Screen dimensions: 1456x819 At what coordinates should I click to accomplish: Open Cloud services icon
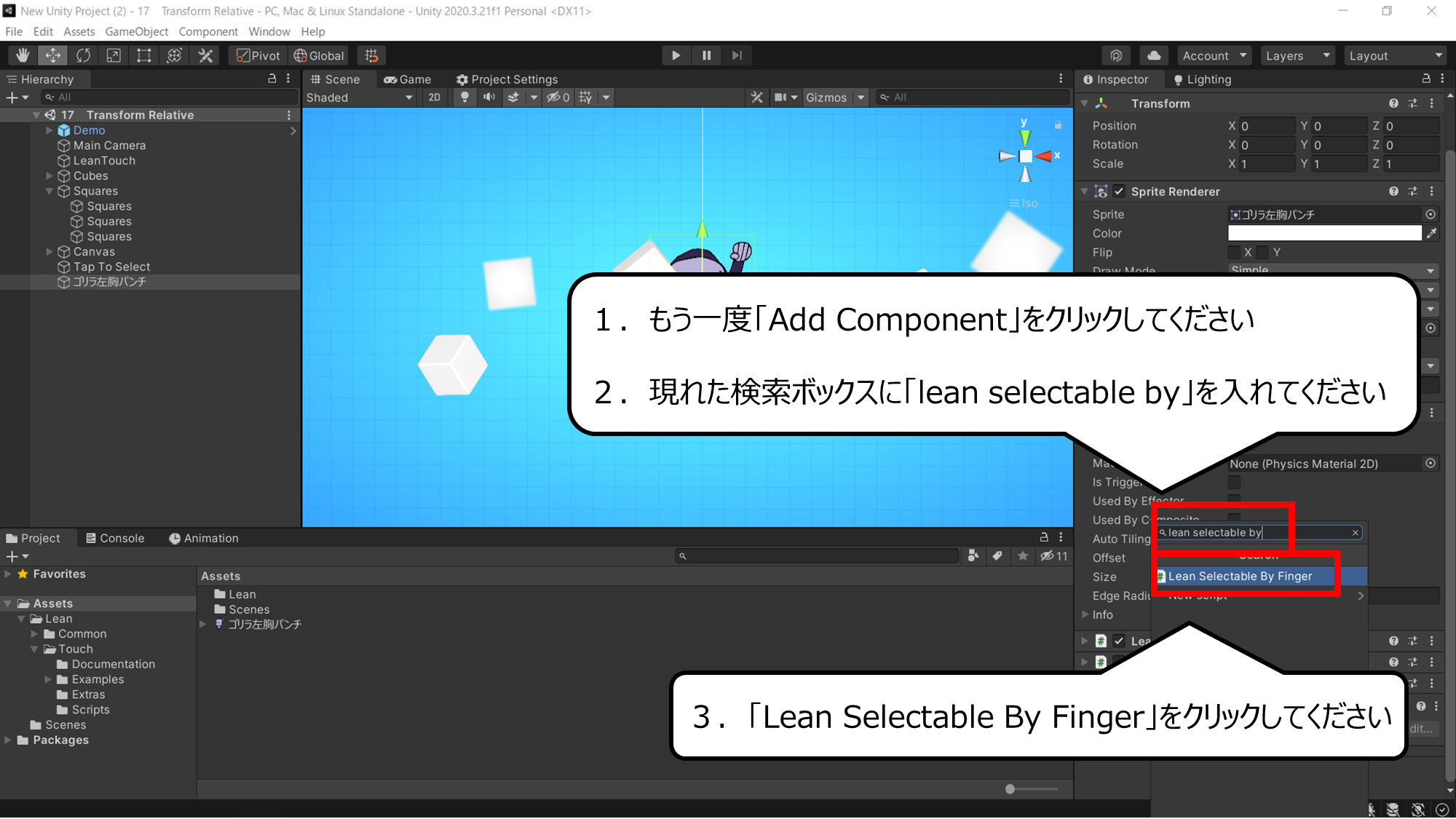(x=1154, y=55)
